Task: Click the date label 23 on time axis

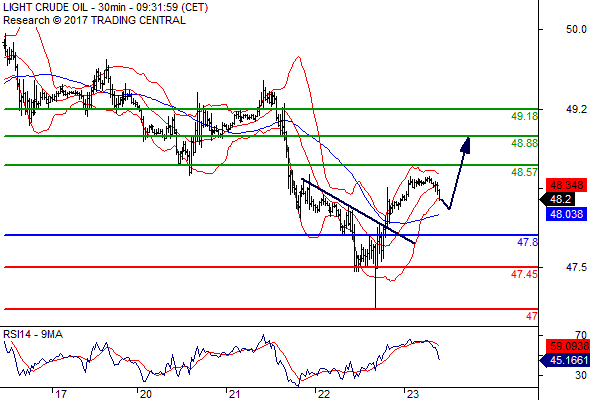Action: pyautogui.click(x=413, y=394)
